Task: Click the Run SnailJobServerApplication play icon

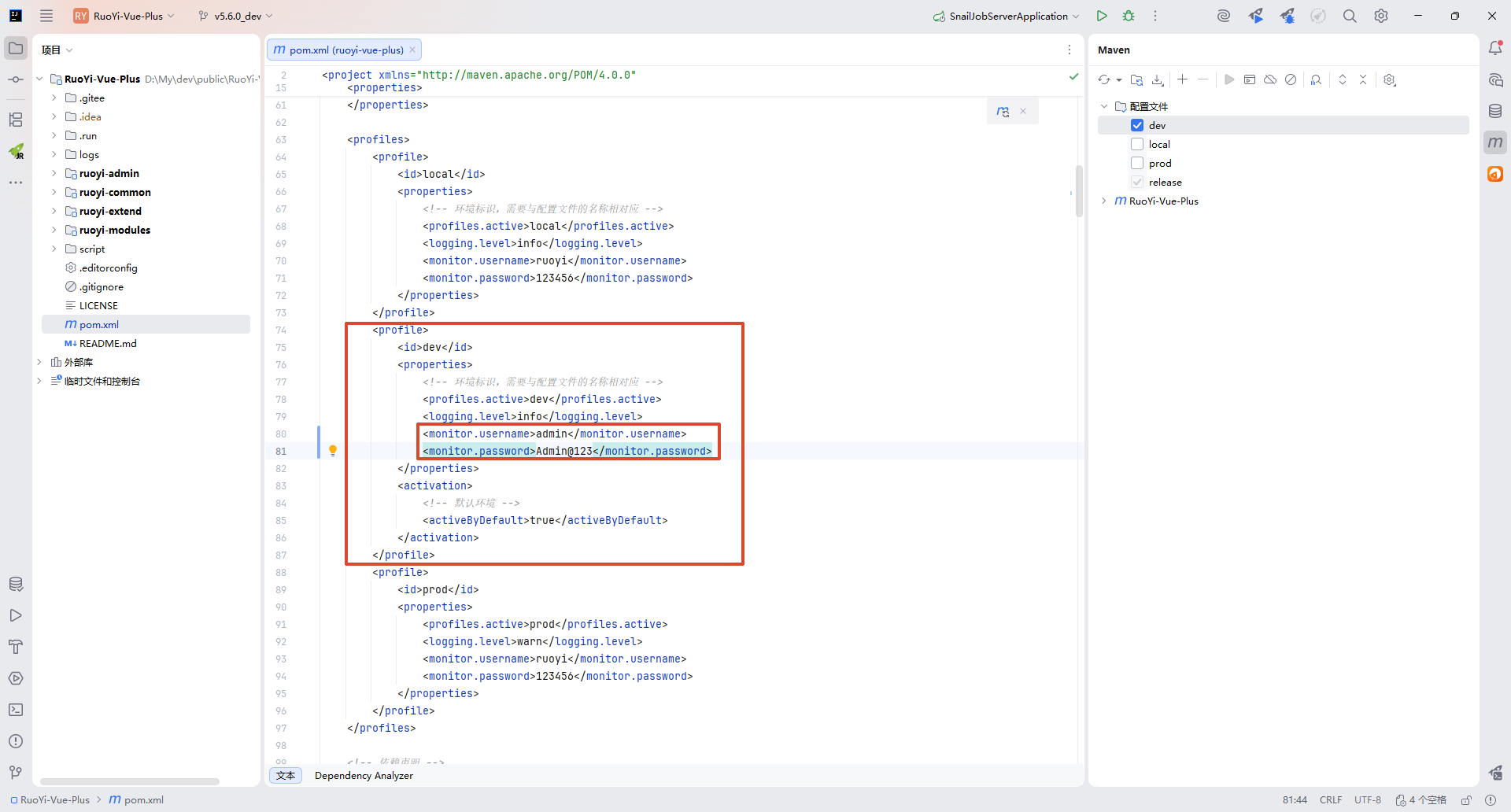Action: click(1102, 16)
